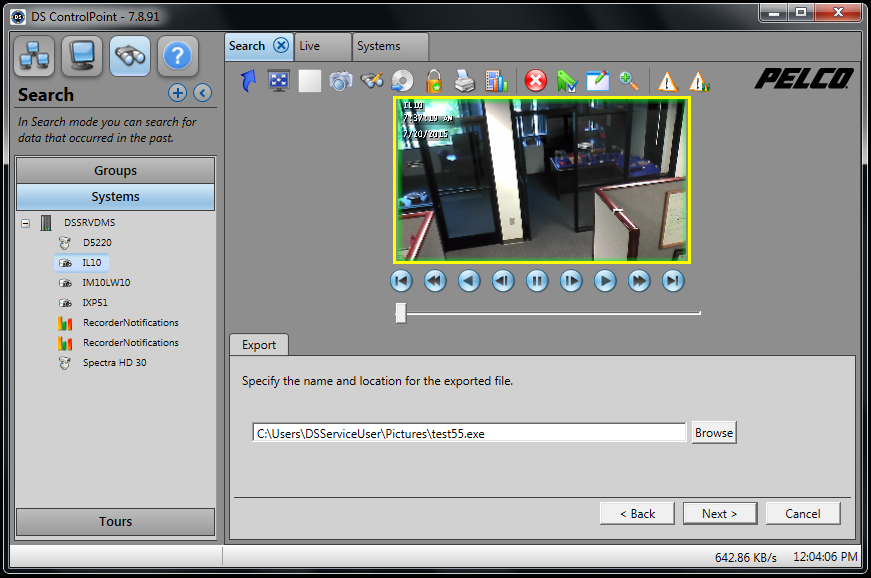Click the printer icon
Image resolution: width=871 pixels, height=578 pixels.
coord(464,81)
